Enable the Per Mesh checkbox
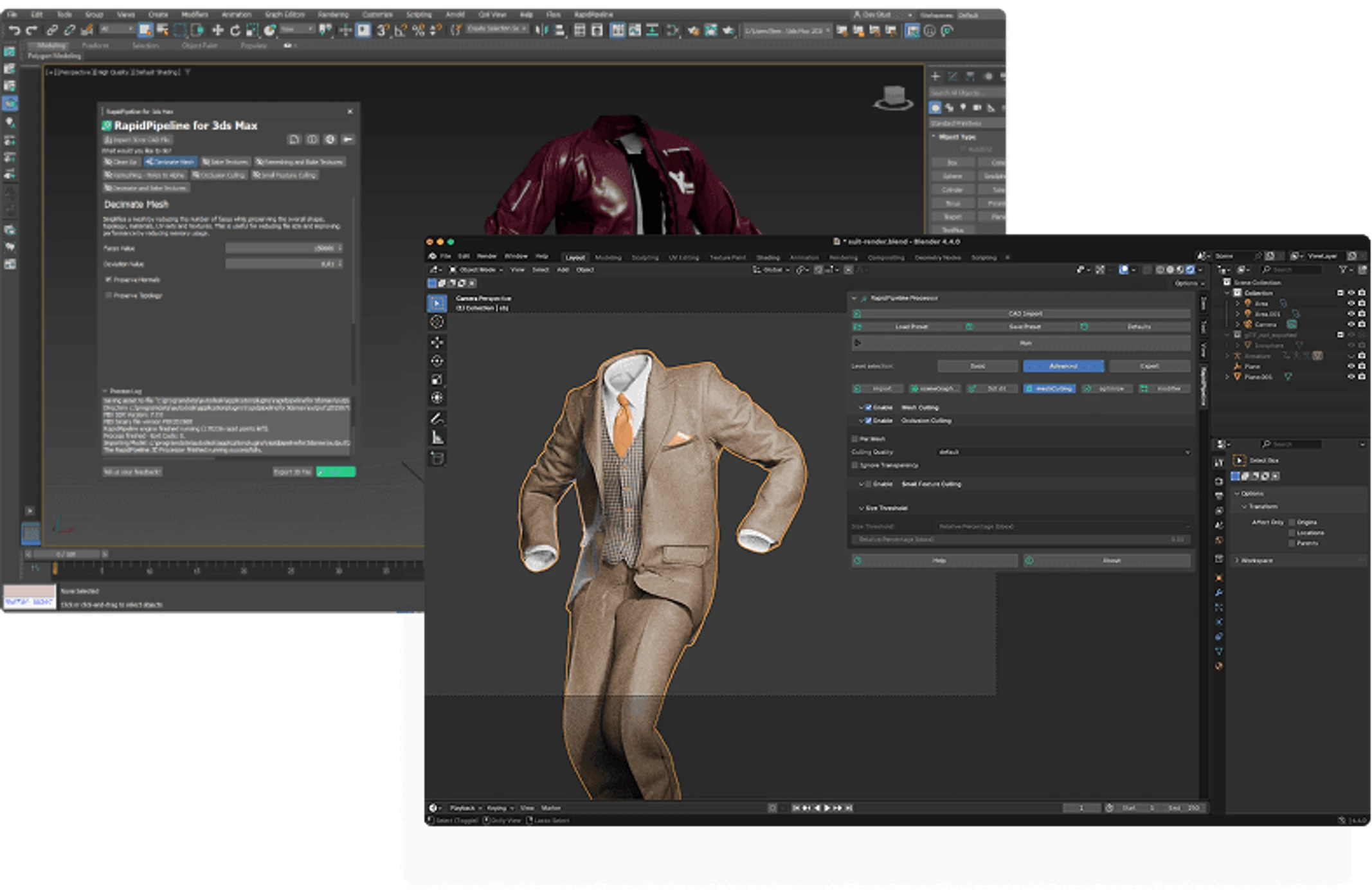The image size is (1372, 892). 855,439
